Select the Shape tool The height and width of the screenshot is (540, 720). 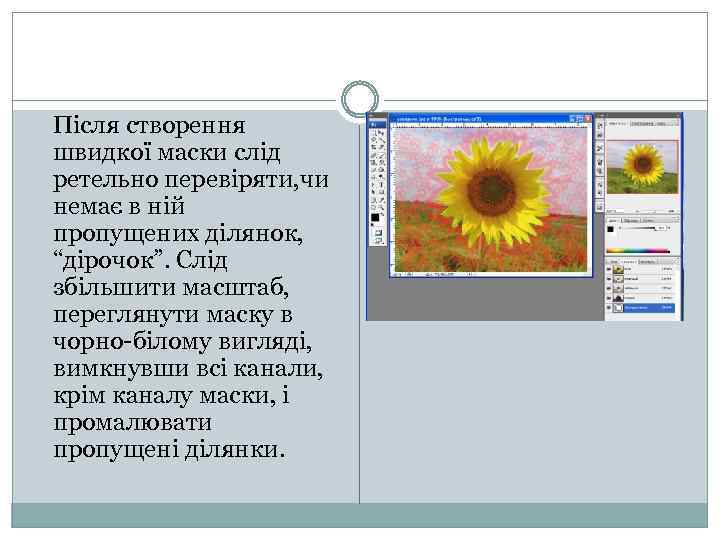pos(381,192)
